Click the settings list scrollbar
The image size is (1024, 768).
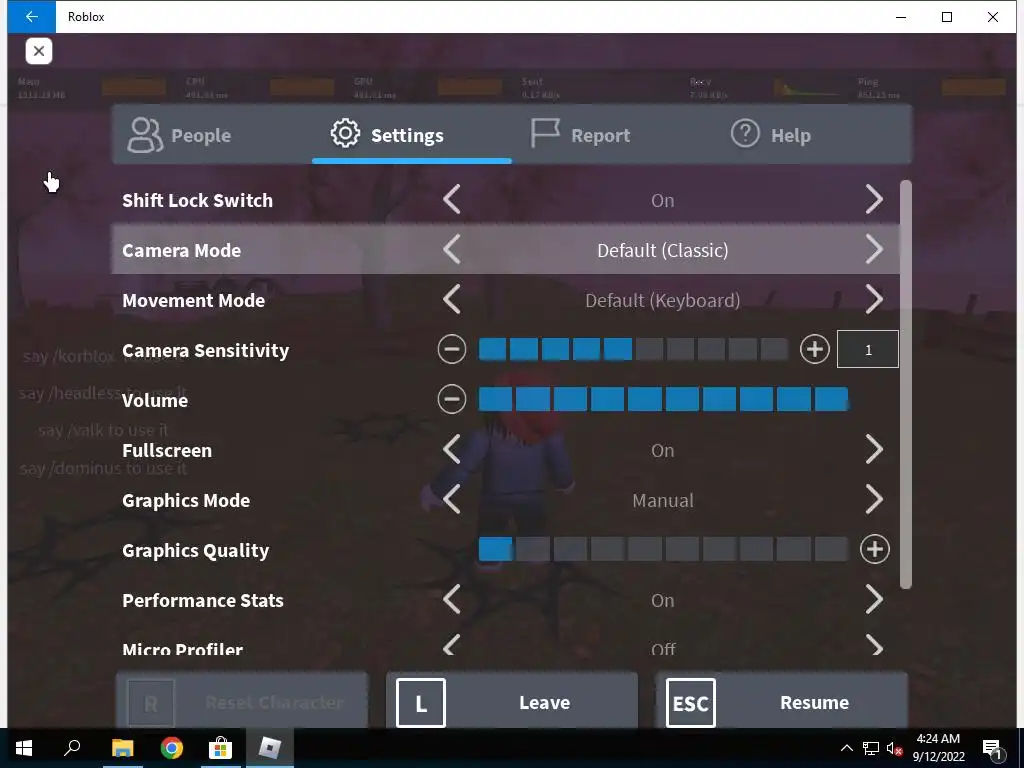[x=905, y=385]
